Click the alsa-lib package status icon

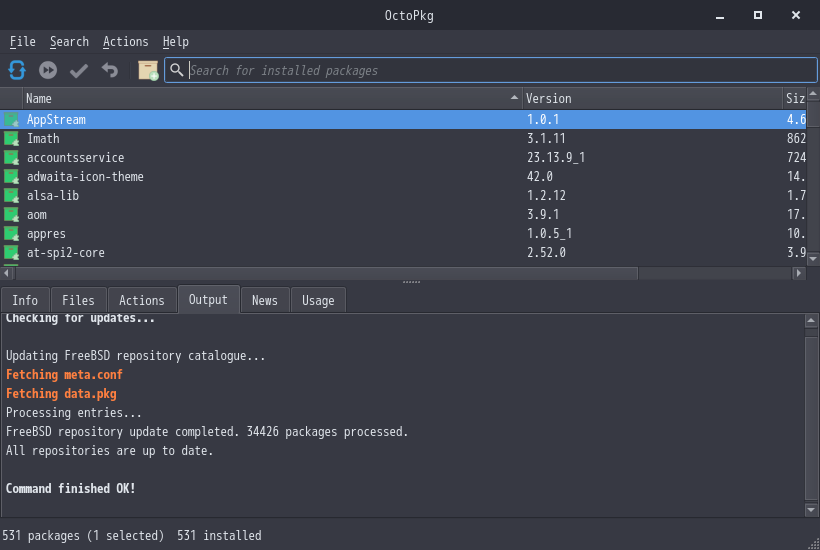point(12,196)
